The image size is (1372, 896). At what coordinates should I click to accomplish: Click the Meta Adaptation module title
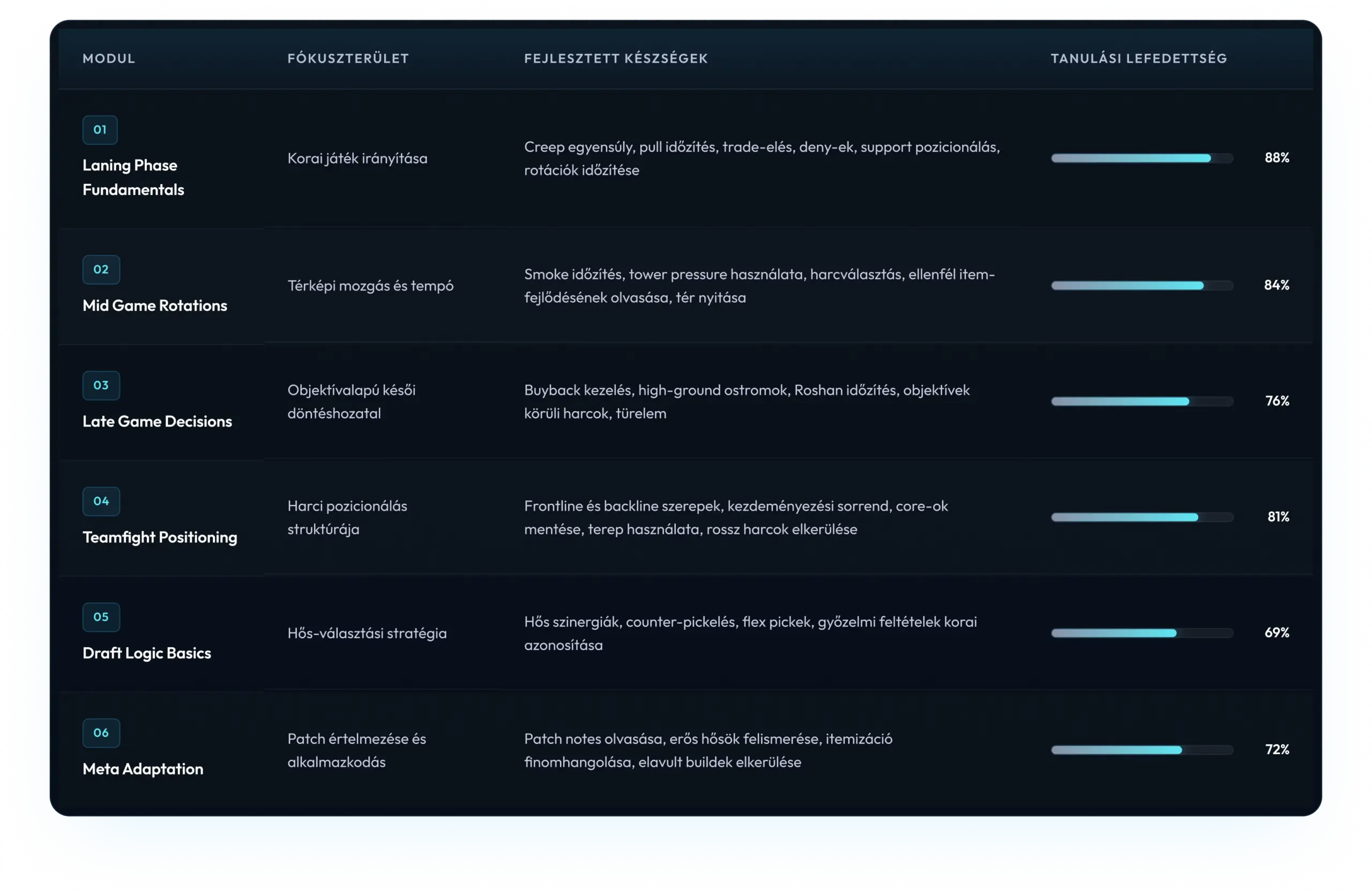tap(143, 769)
